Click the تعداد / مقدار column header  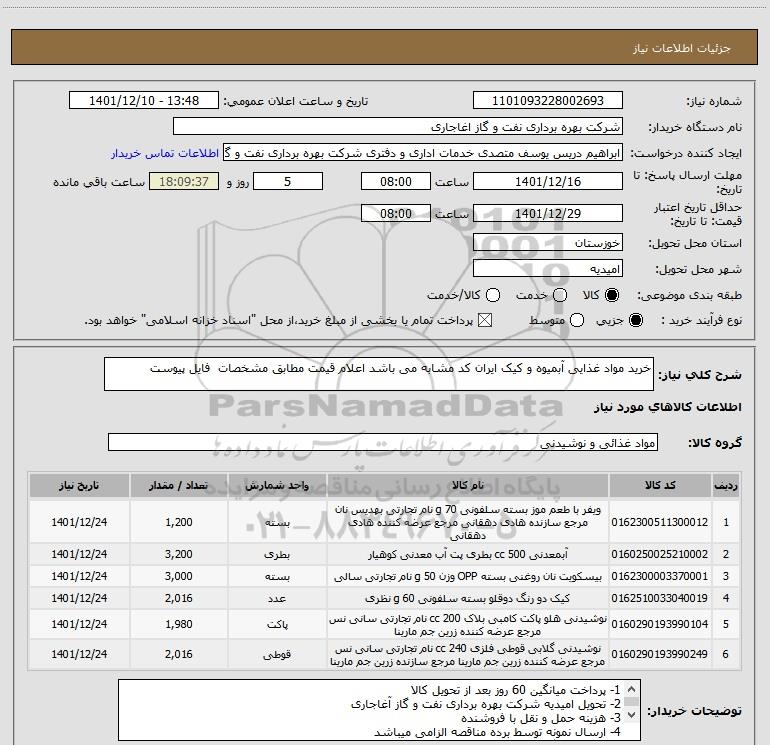pos(179,486)
